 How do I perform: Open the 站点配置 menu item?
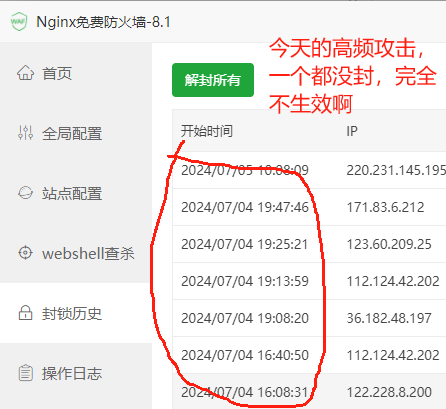point(76,193)
